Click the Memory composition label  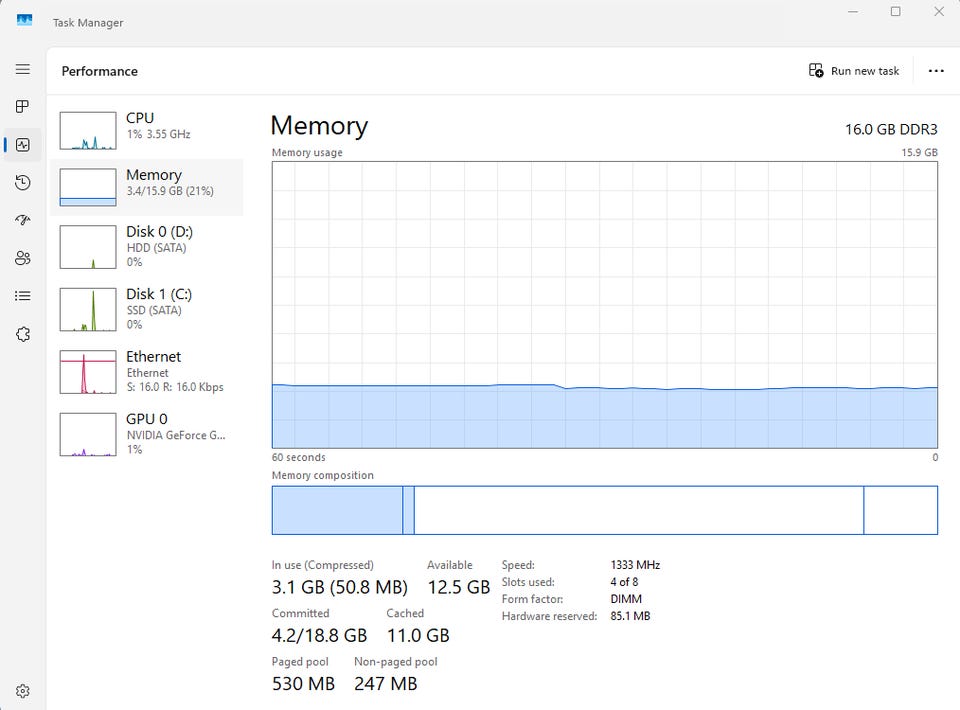(x=322, y=476)
